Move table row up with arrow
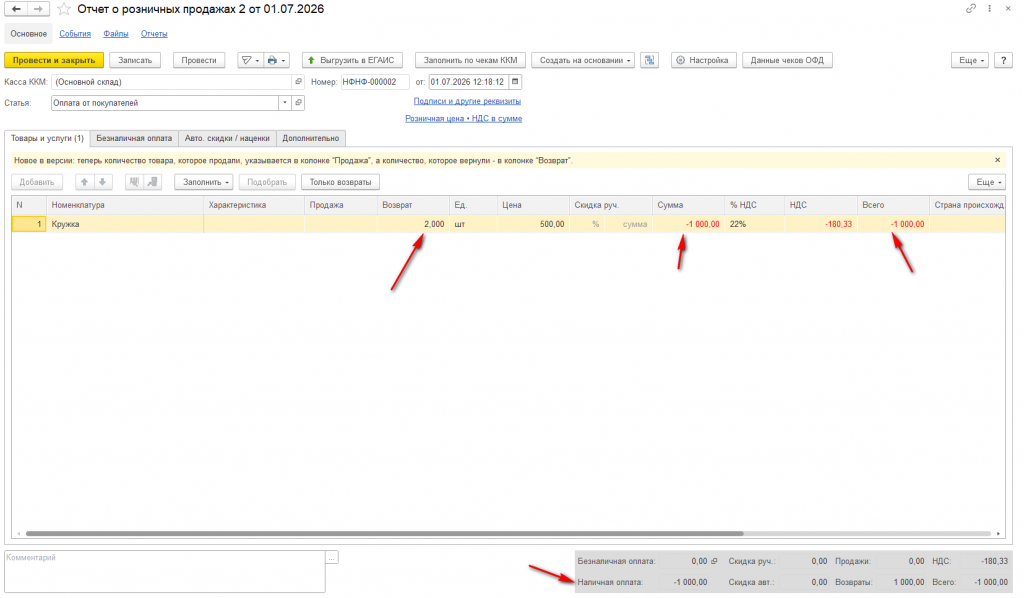This screenshot has width=1024, height=598. [x=84, y=182]
